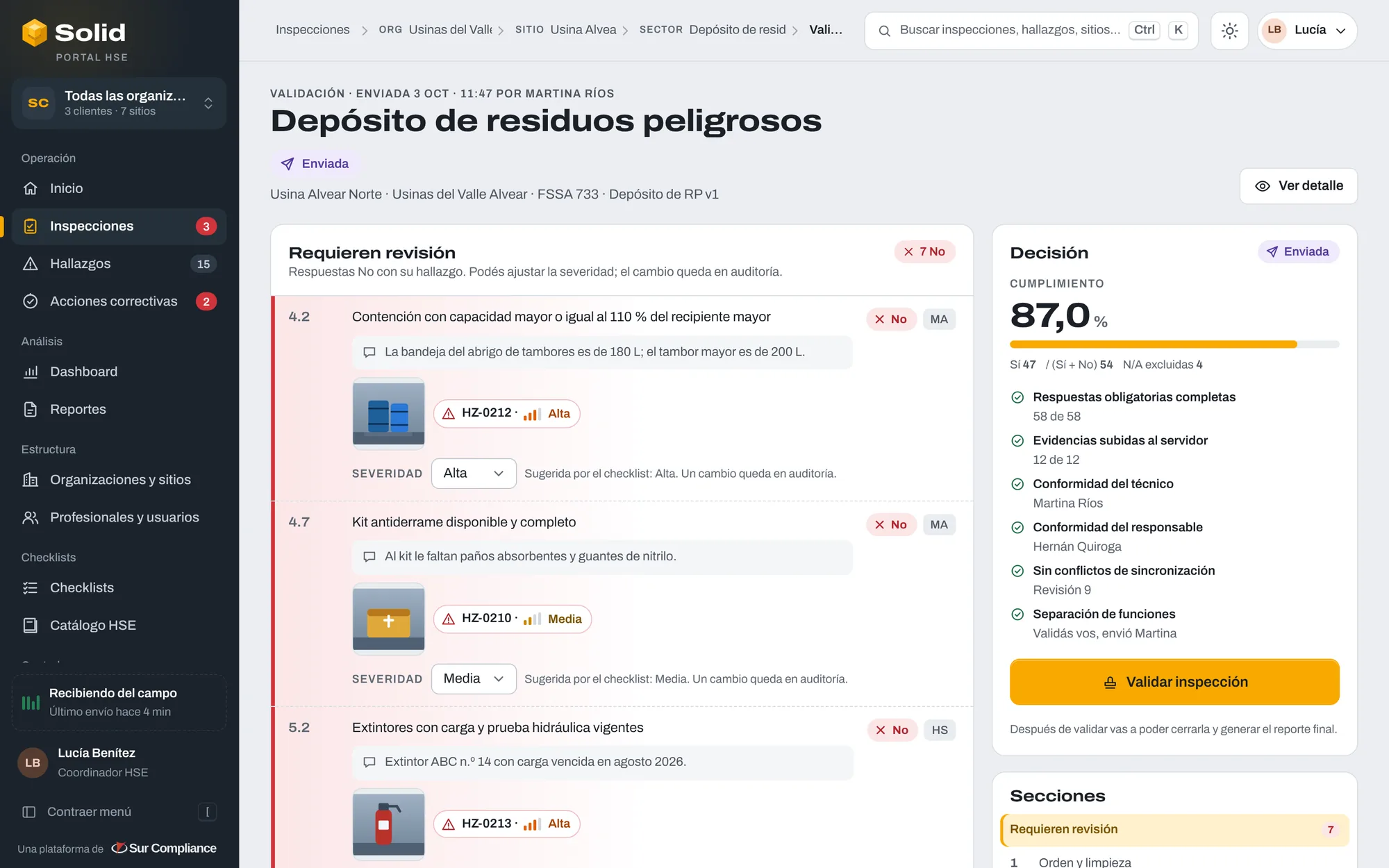Image resolution: width=1389 pixels, height=868 pixels.
Task: Click Recibiendo del campo sync status icon
Action: pyautogui.click(x=31, y=703)
